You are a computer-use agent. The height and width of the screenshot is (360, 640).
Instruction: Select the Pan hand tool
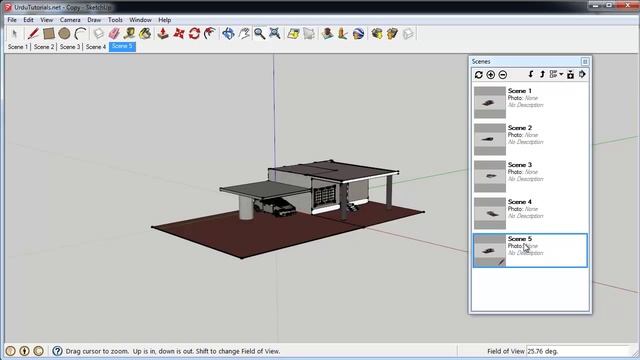244,34
